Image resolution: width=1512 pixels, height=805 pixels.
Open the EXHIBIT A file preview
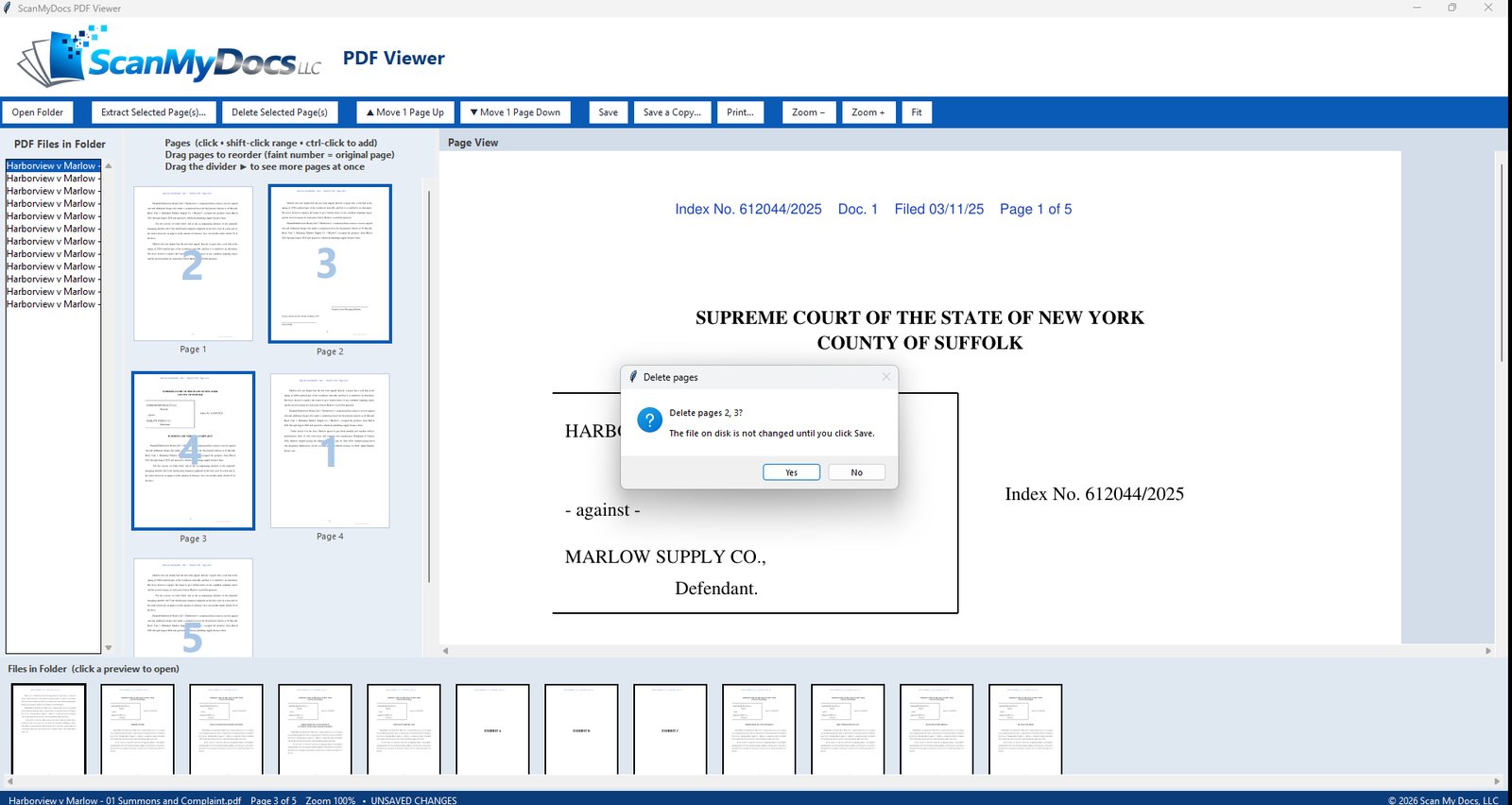492,729
